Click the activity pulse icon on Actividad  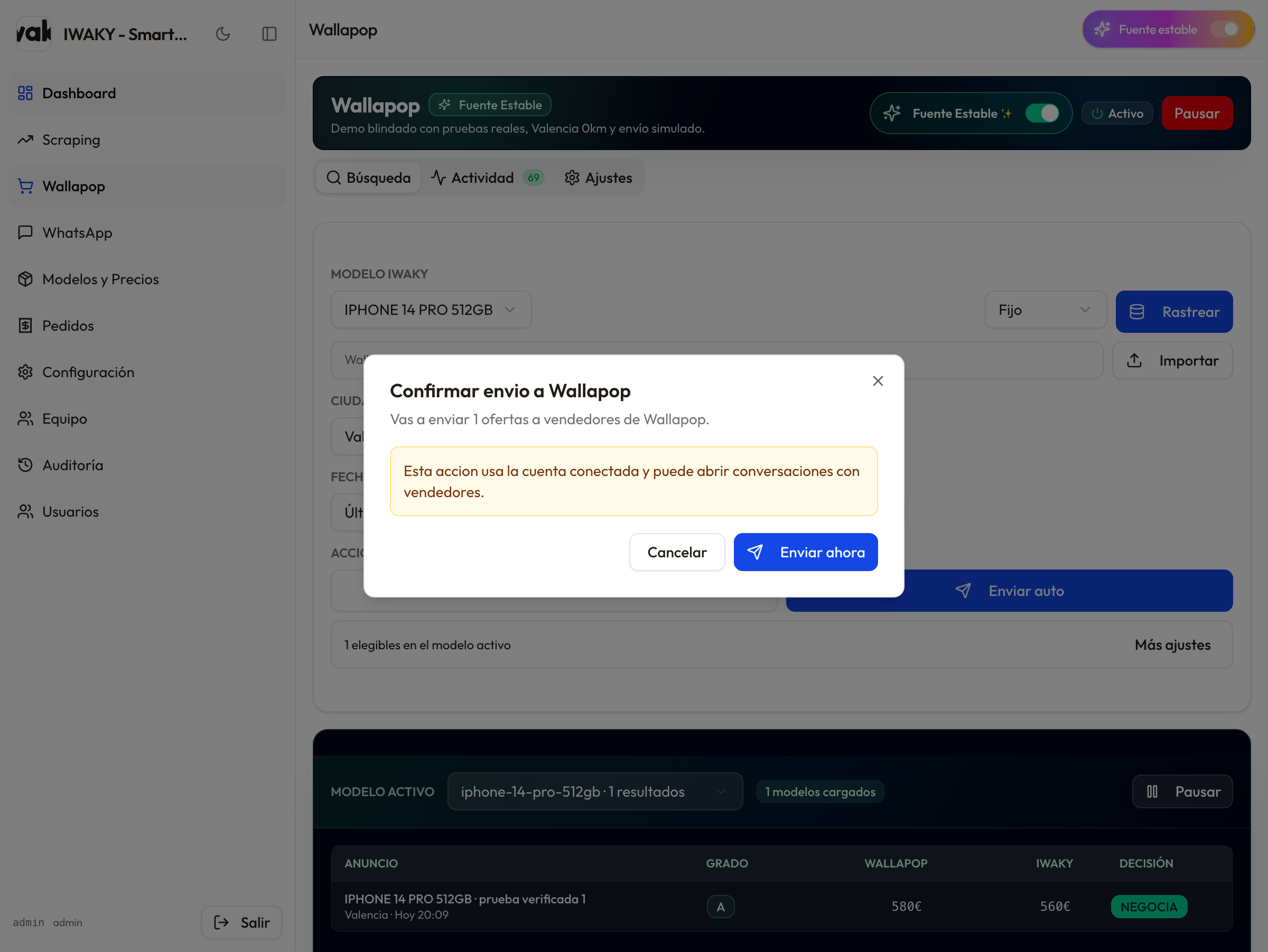point(439,178)
